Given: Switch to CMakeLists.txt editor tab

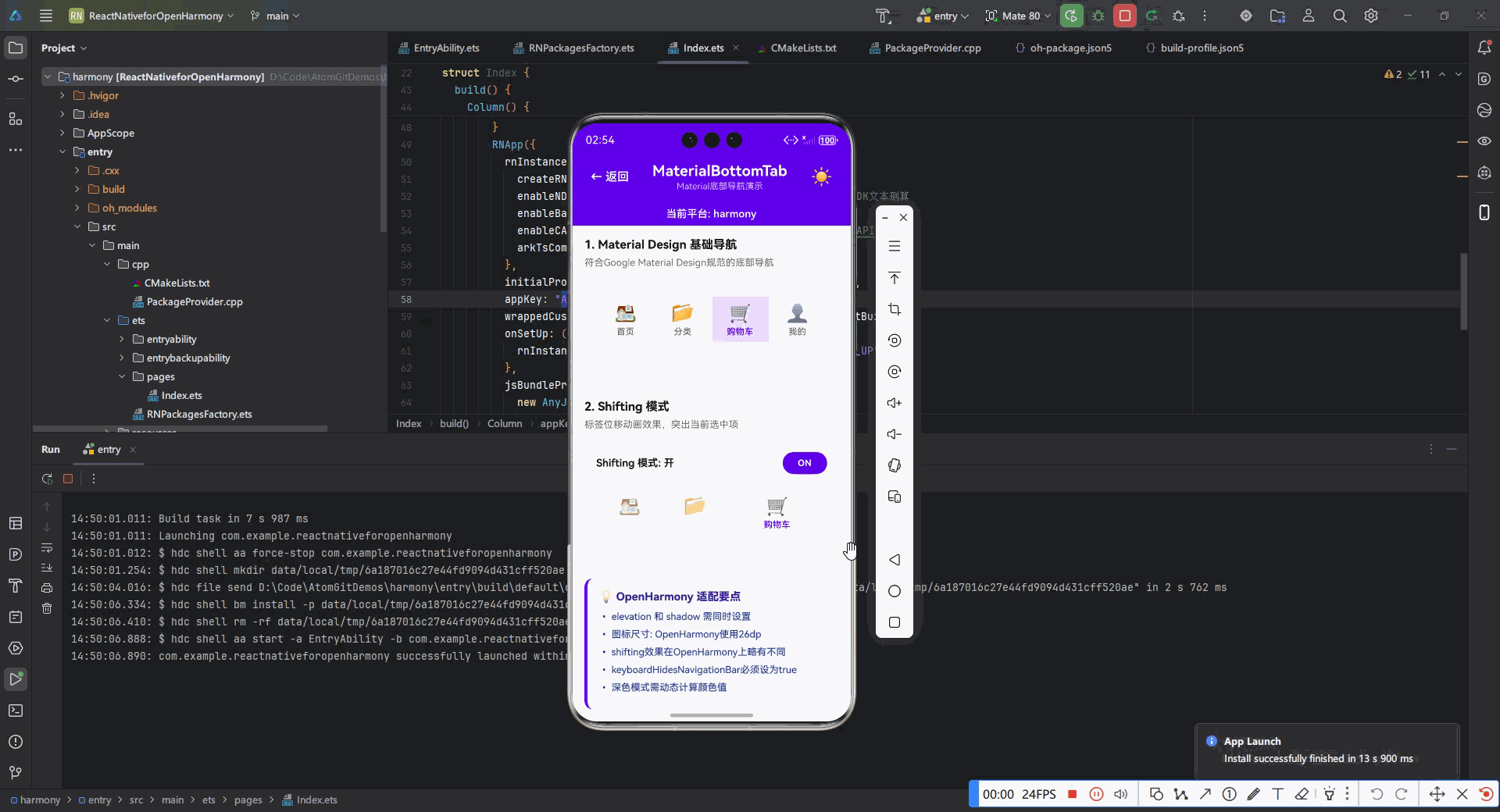Looking at the screenshot, I should [797, 48].
